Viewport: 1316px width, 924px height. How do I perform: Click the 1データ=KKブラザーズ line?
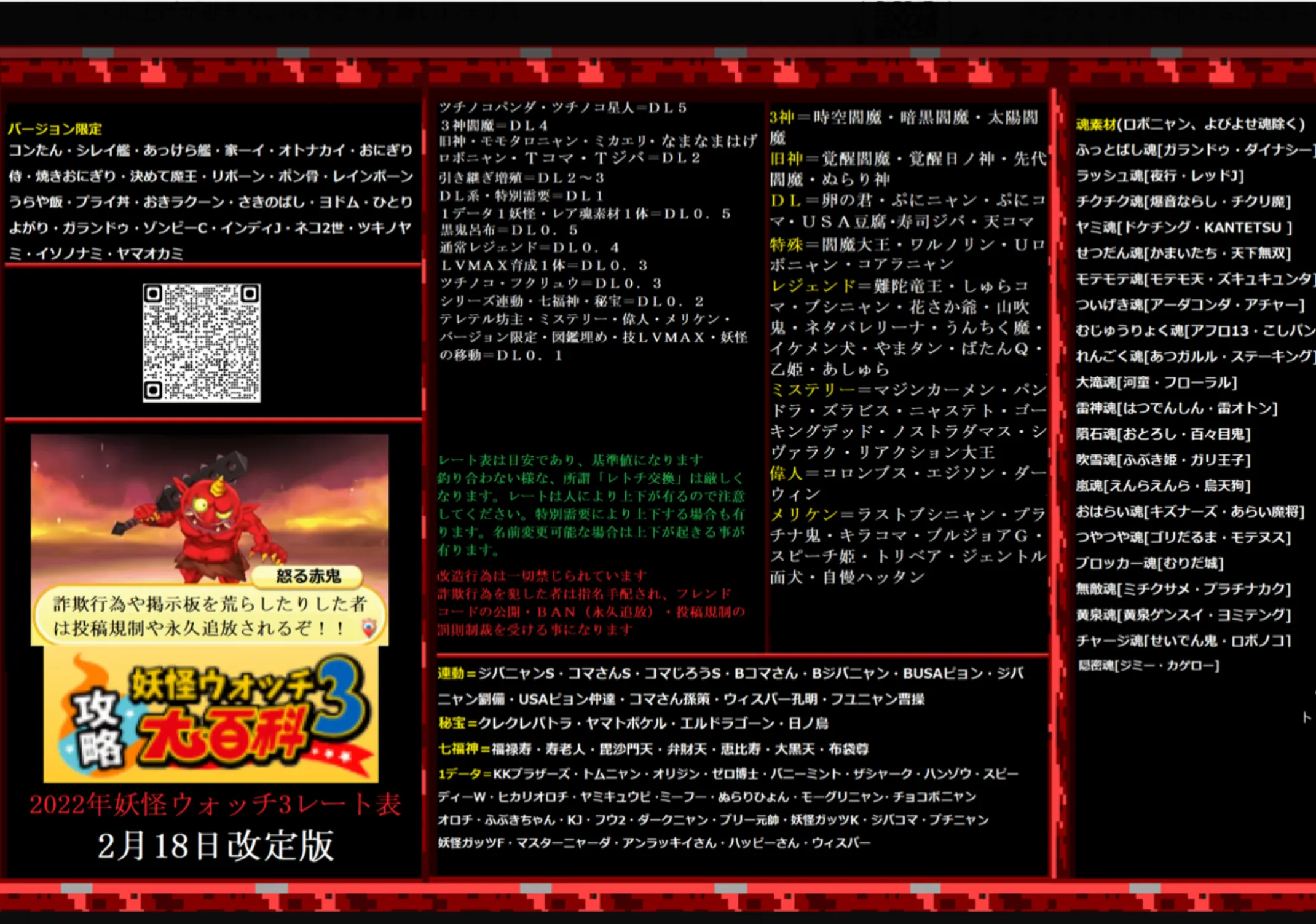(728, 774)
